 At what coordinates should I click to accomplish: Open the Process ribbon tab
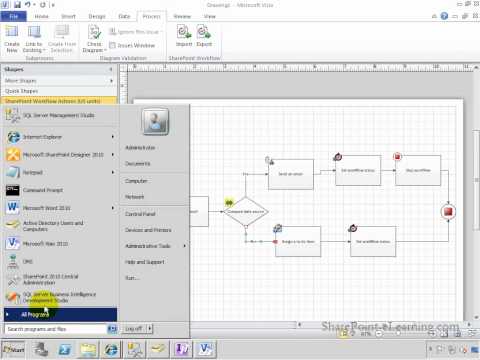(x=152, y=16)
